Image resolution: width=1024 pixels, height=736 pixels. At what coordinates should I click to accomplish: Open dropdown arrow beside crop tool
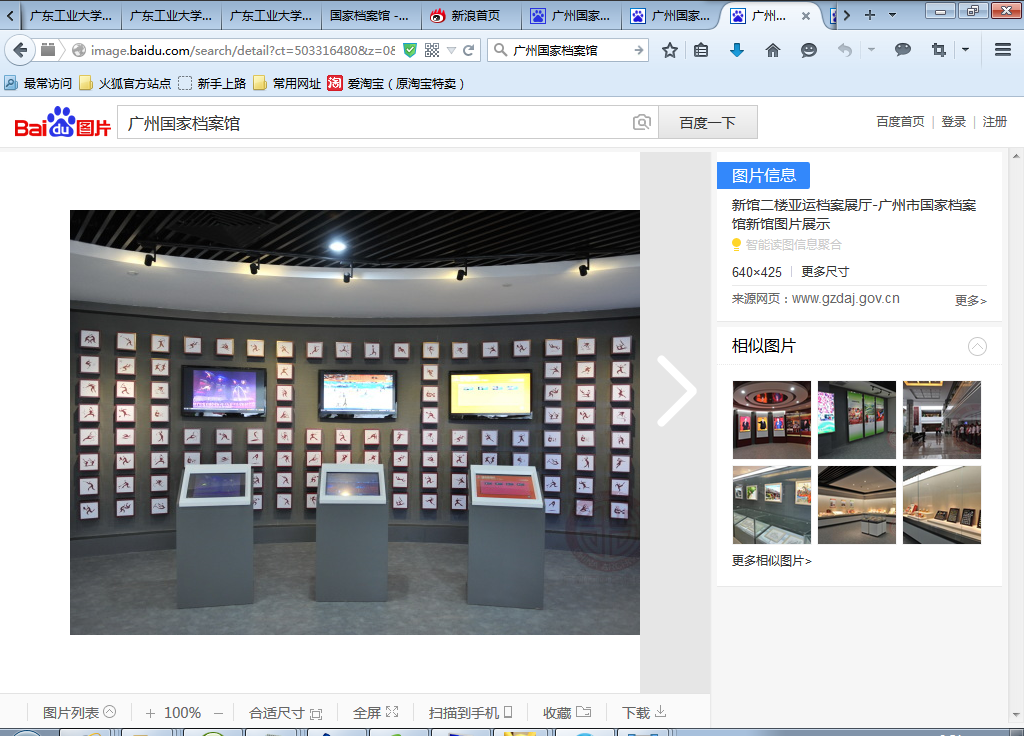tap(965, 50)
